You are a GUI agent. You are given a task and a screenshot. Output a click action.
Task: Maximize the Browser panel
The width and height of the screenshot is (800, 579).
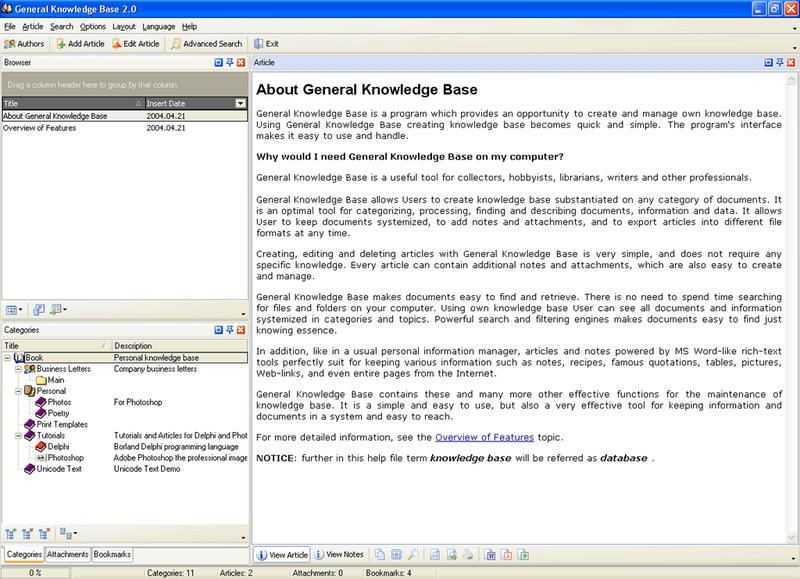point(219,62)
